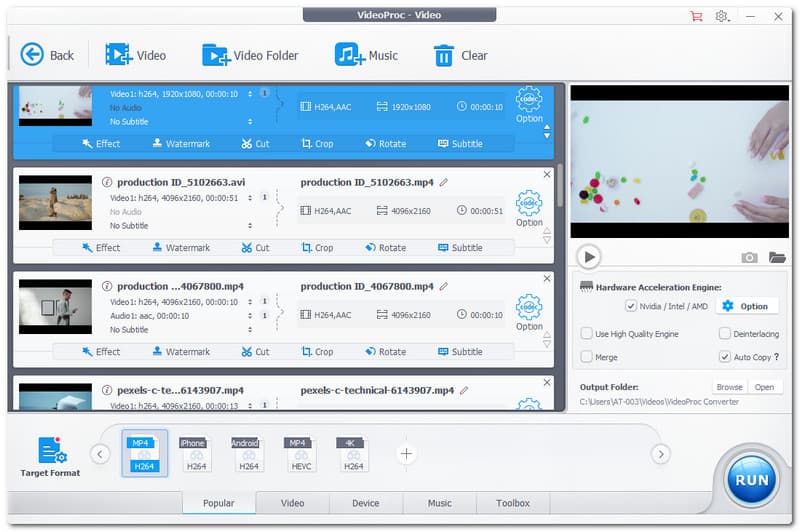Add a Music file
The image size is (800, 532).
click(x=349, y=55)
